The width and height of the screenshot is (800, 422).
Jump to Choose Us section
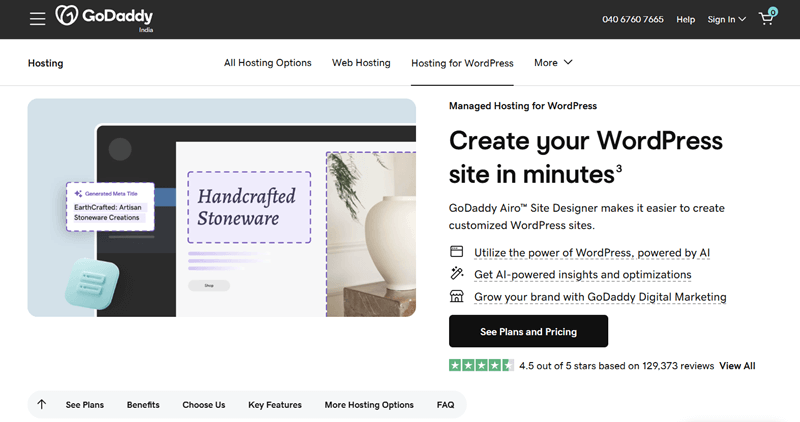[x=204, y=405]
